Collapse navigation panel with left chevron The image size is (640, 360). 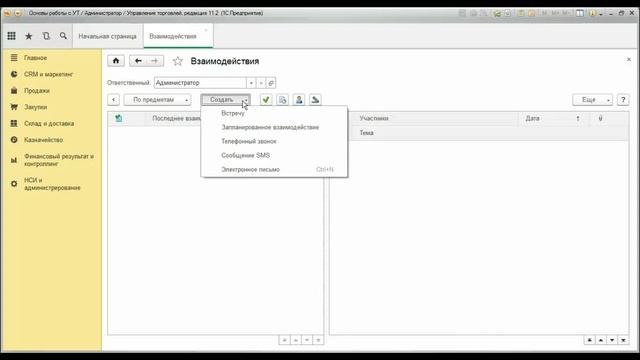point(113,100)
